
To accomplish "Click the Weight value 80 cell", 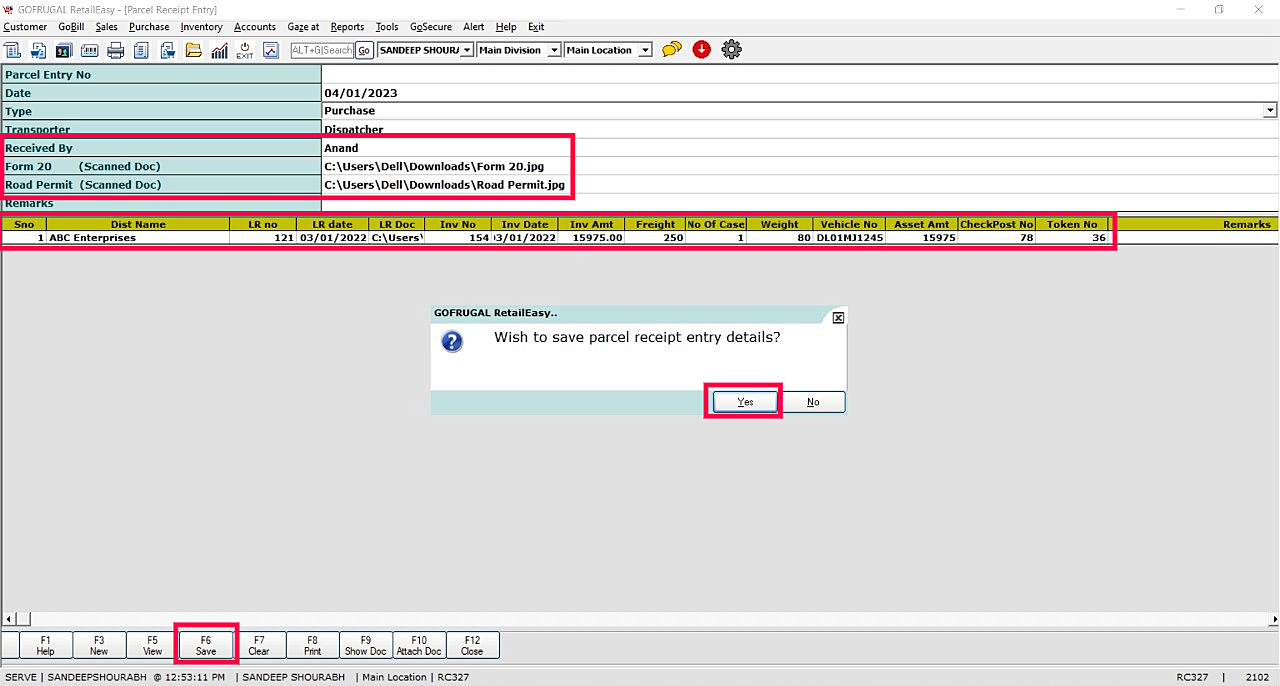I will (780, 238).
